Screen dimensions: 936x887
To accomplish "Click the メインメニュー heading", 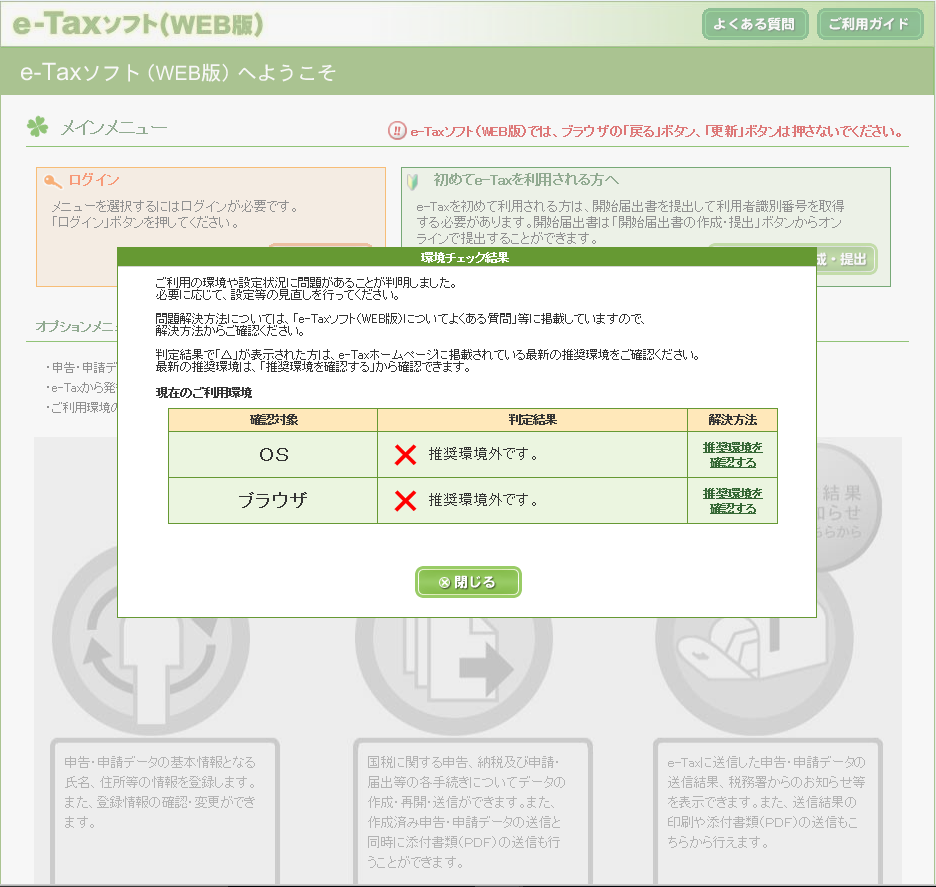I will point(113,127).
